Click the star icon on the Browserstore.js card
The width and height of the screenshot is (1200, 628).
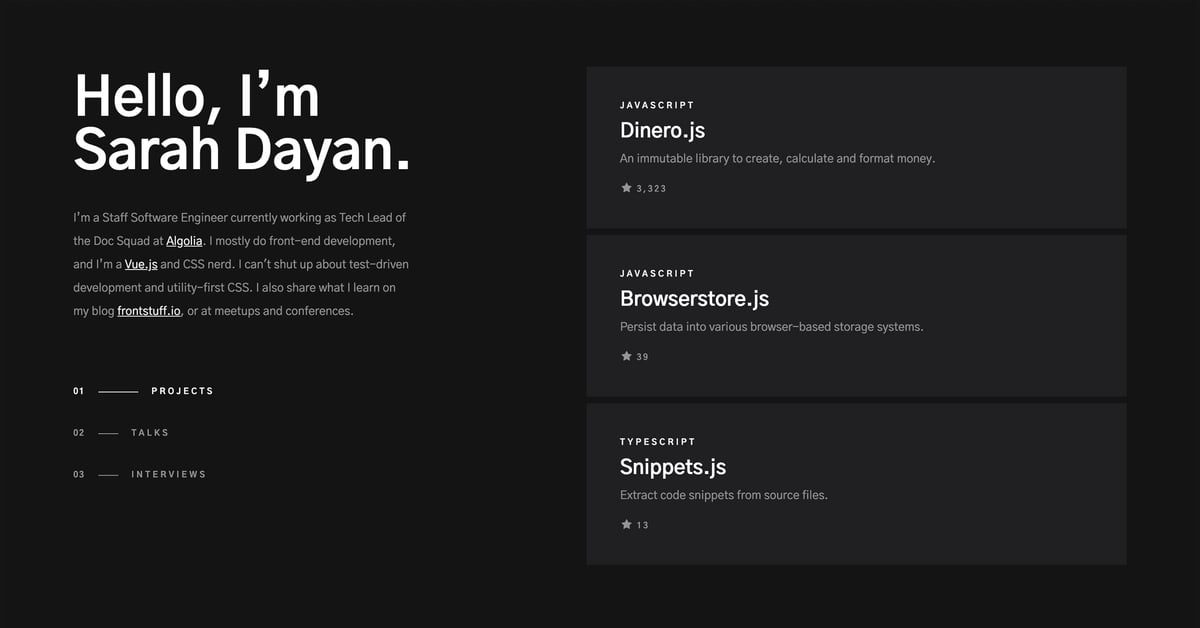tap(625, 355)
